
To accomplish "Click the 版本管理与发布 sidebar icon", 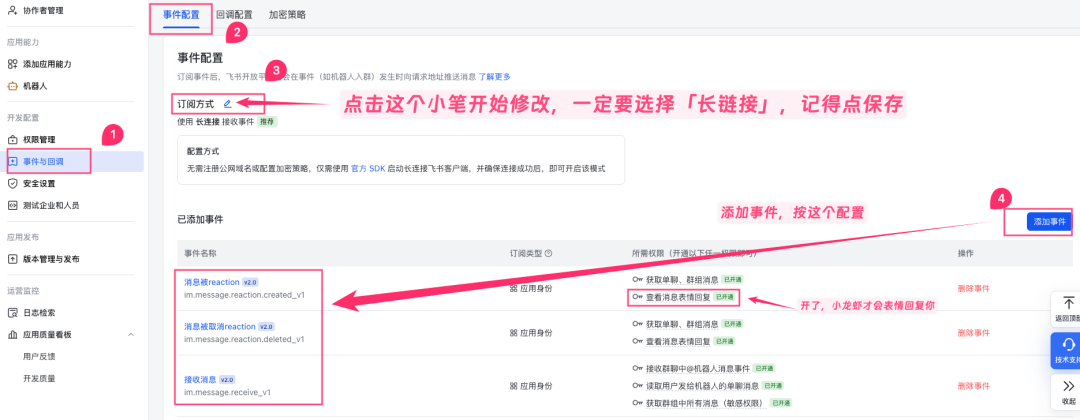I will (x=13, y=259).
